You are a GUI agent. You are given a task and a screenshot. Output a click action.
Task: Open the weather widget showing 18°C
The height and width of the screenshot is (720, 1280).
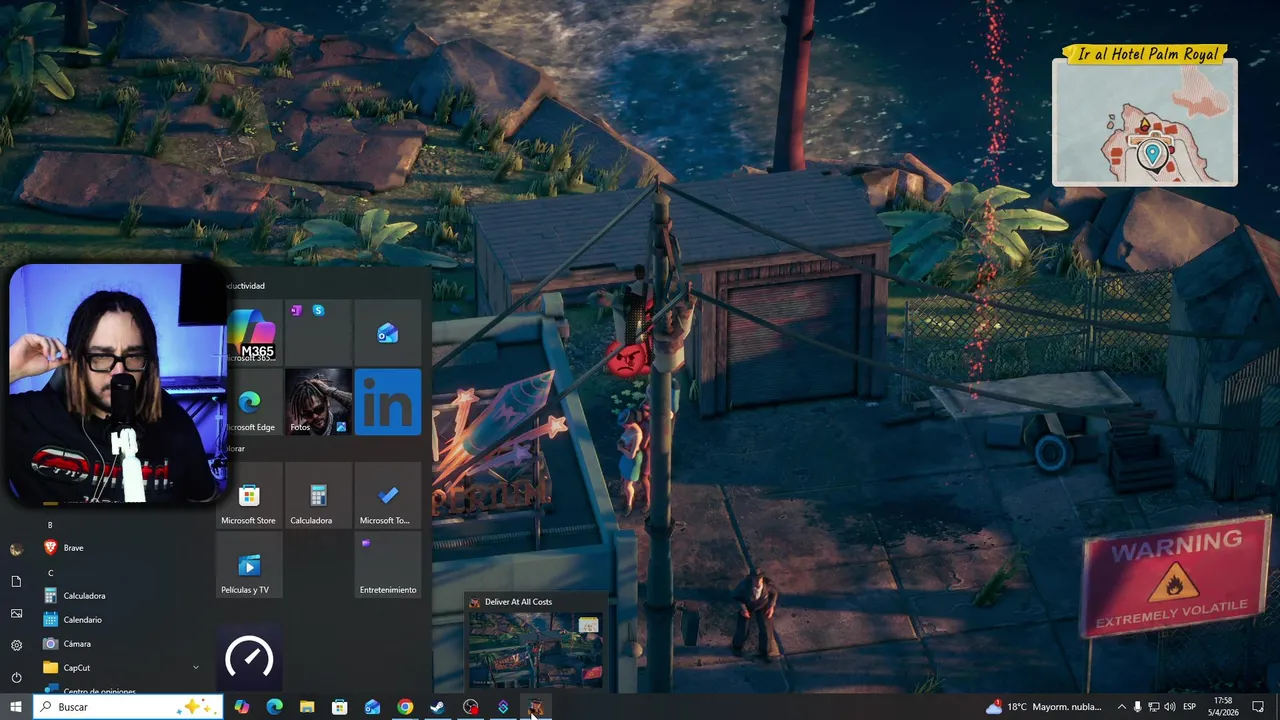(x=1044, y=707)
